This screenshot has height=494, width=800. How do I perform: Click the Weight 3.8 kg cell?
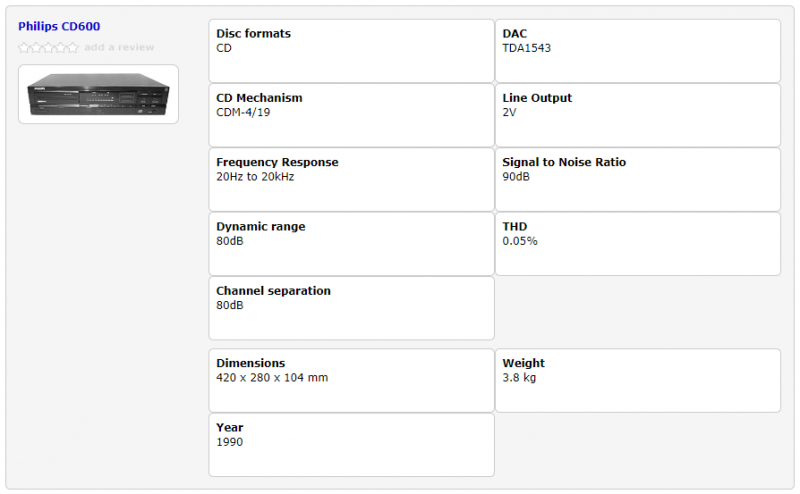(637, 380)
